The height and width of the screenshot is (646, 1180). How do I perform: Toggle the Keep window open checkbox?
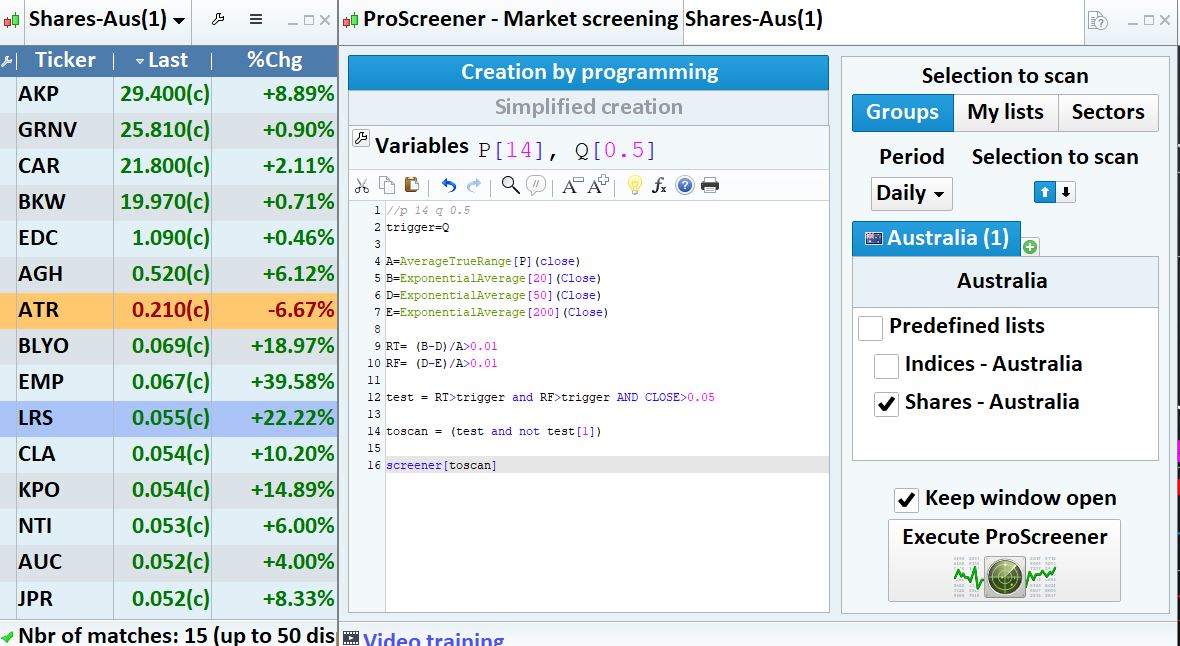coord(906,500)
